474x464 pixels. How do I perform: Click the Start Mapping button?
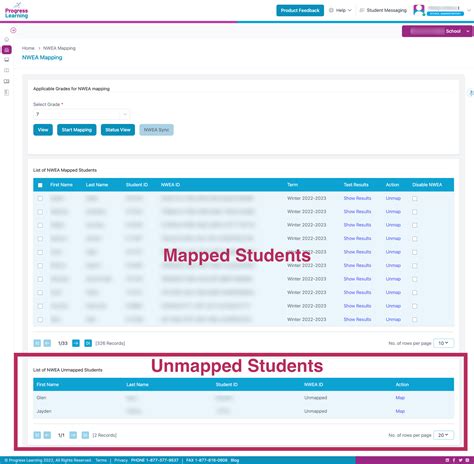(x=77, y=130)
